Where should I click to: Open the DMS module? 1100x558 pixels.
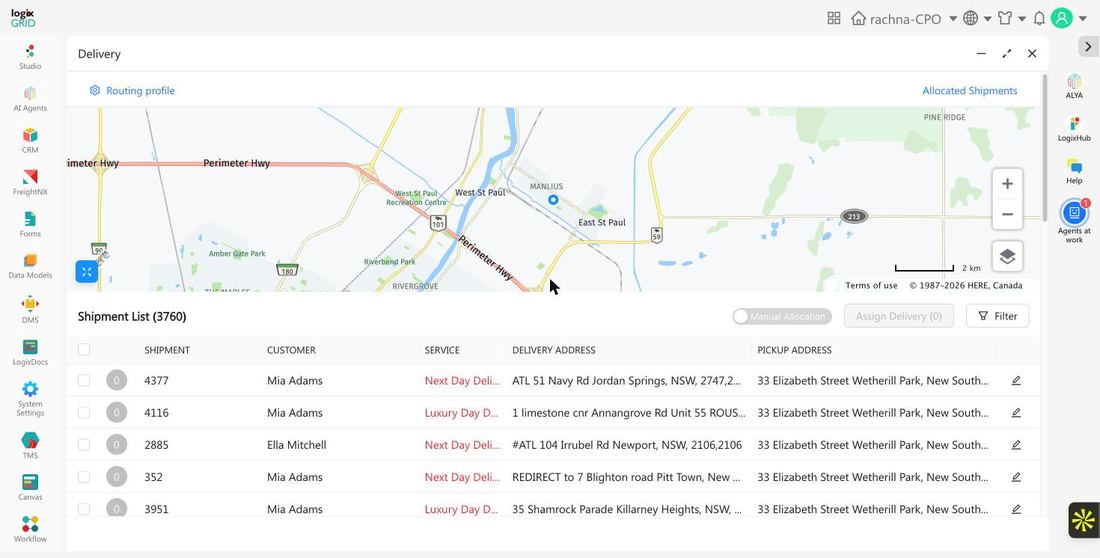[x=29, y=310]
